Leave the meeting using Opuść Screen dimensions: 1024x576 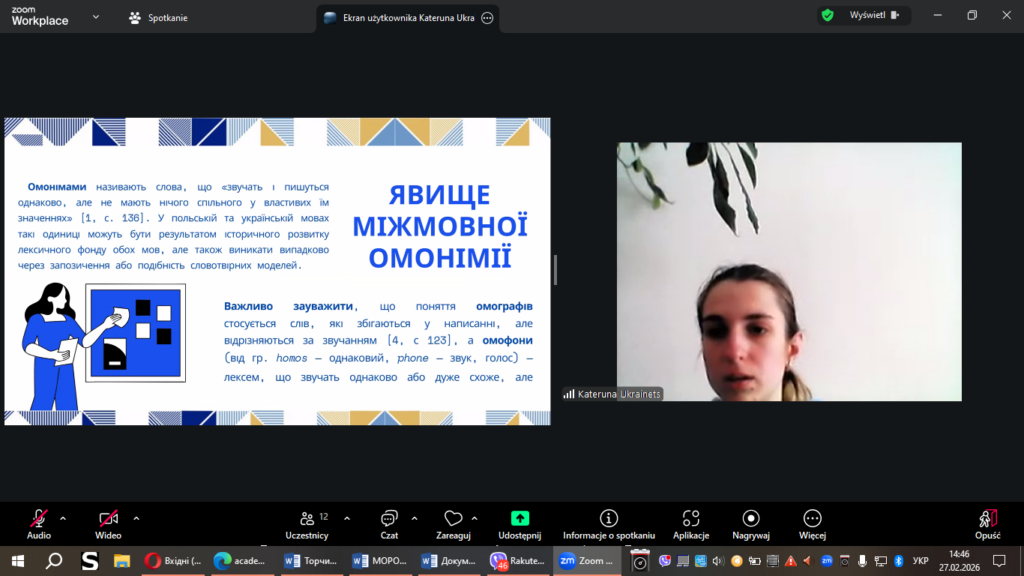pyautogui.click(x=987, y=519)
